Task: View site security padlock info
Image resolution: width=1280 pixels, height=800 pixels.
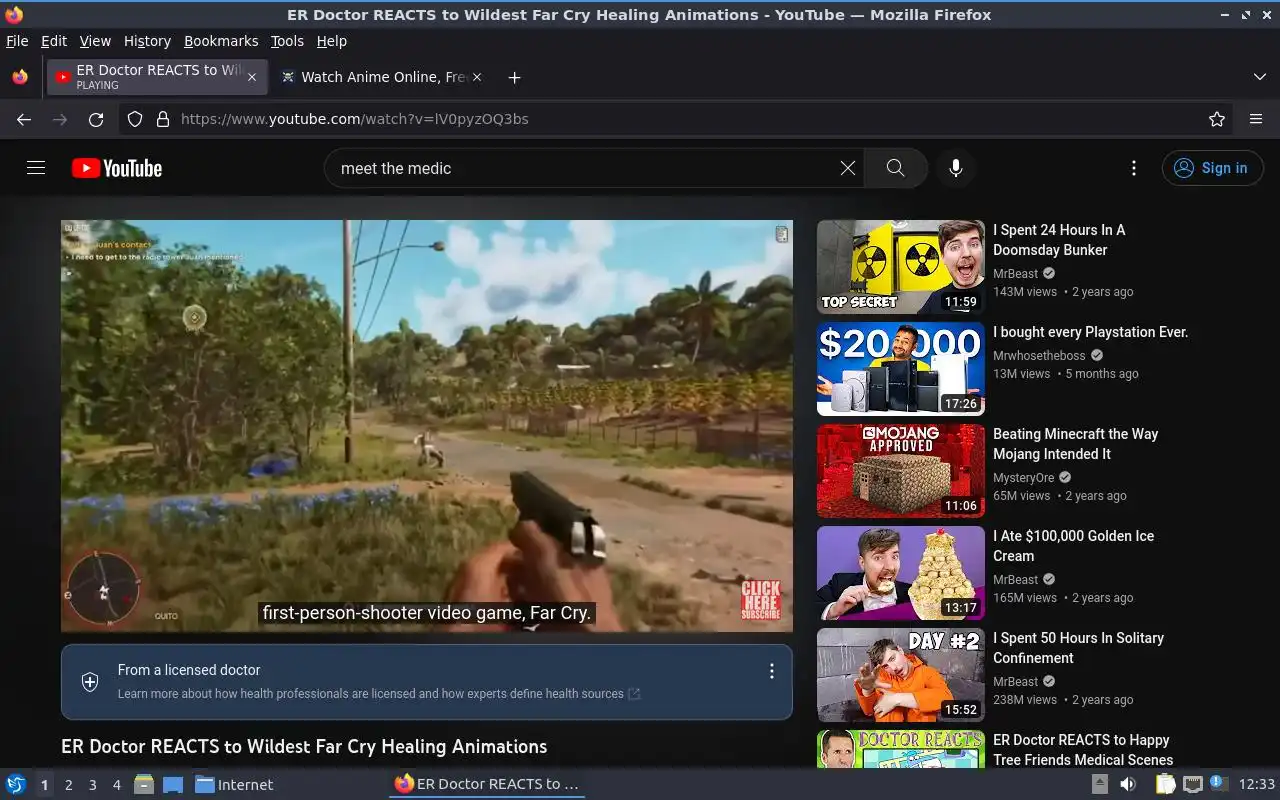Action: (163, 119)
